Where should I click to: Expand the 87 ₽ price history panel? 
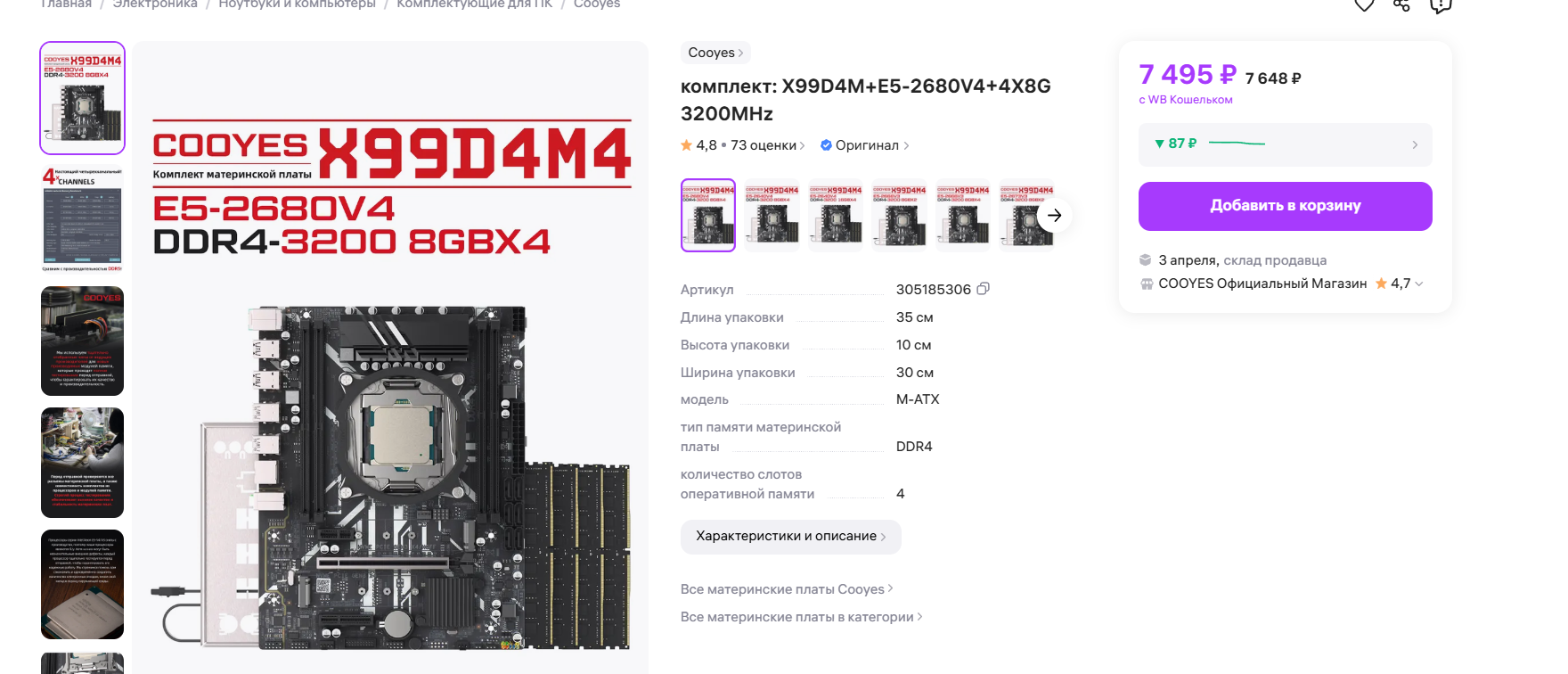tap(1286, 144)
